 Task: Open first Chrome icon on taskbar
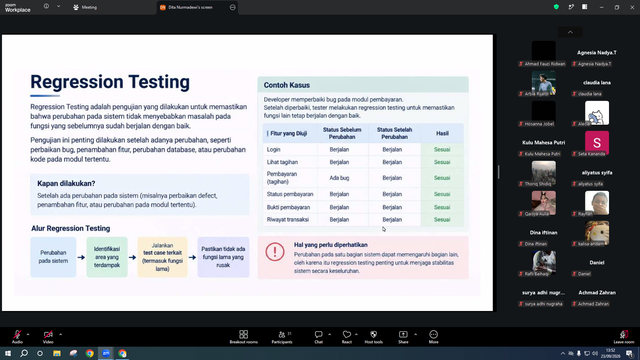(90, 353)
